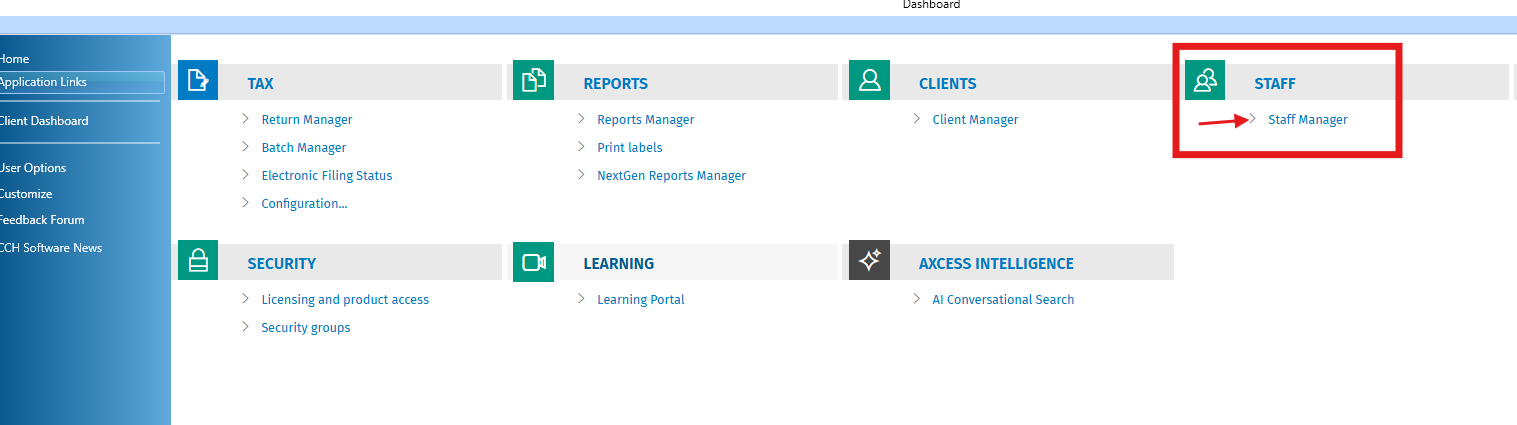Screen dimensions: 1517x425
Task: Click the Axcess Intelligence sparkle icon
Action: coord(869,260)
